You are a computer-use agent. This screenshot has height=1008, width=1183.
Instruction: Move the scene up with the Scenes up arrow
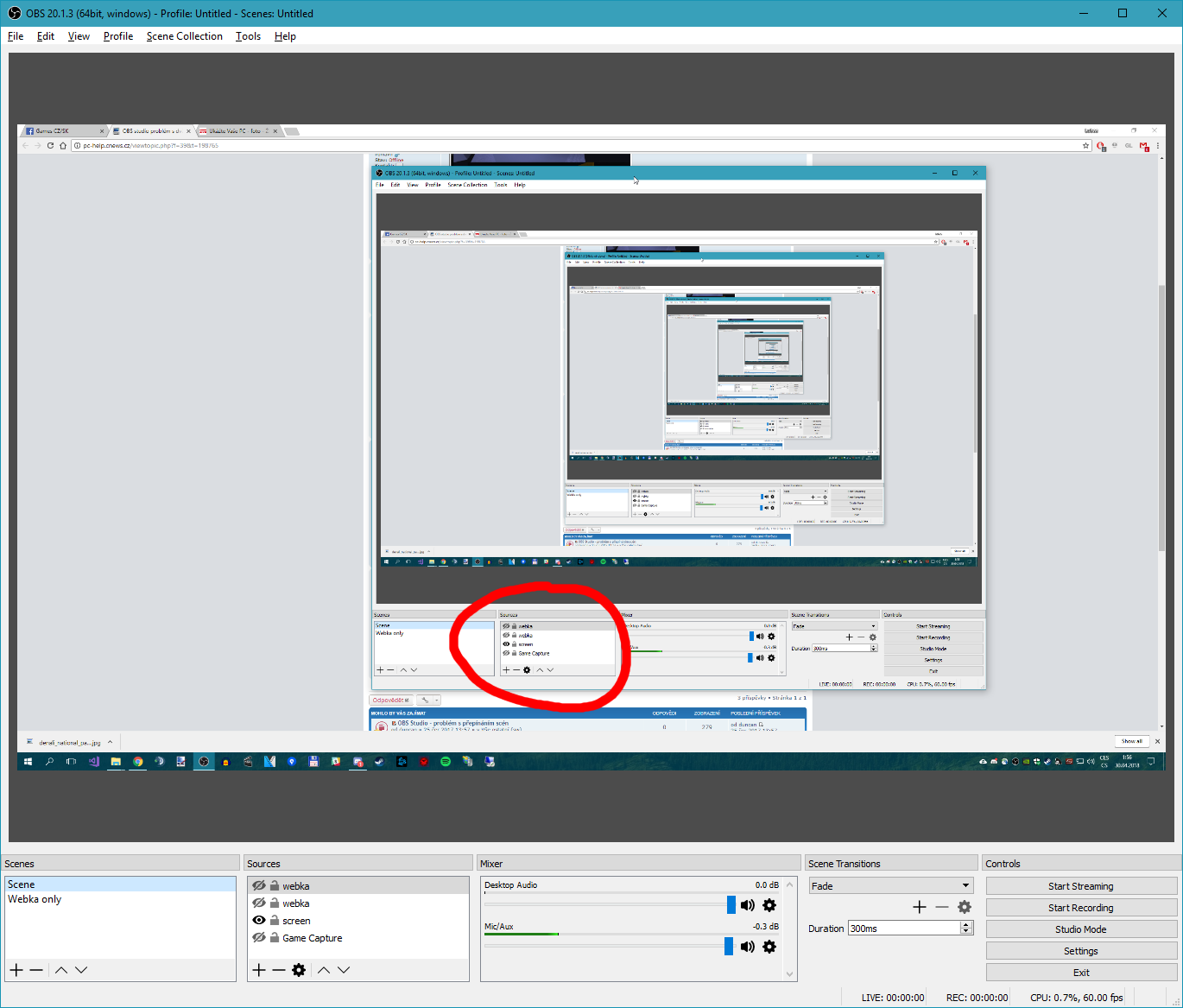point(61,970)
